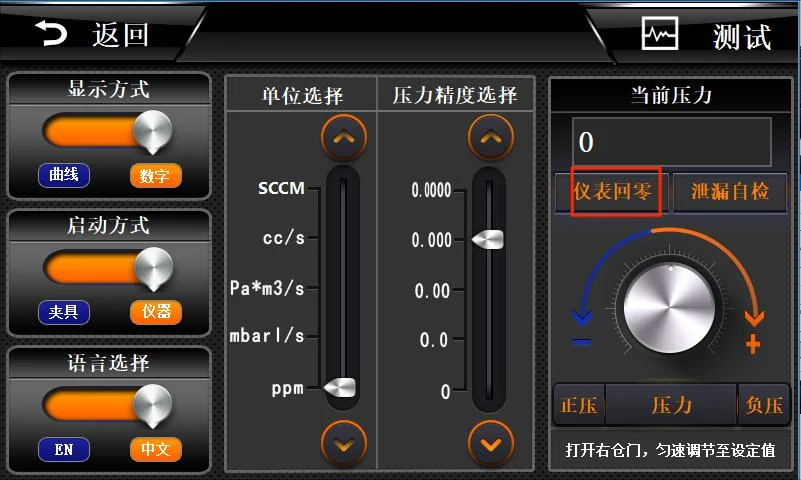Image resolution: width=801 pixels, height=480 pixels.
Task: Select 数字 display mode
Action: [x=155, y=176]
